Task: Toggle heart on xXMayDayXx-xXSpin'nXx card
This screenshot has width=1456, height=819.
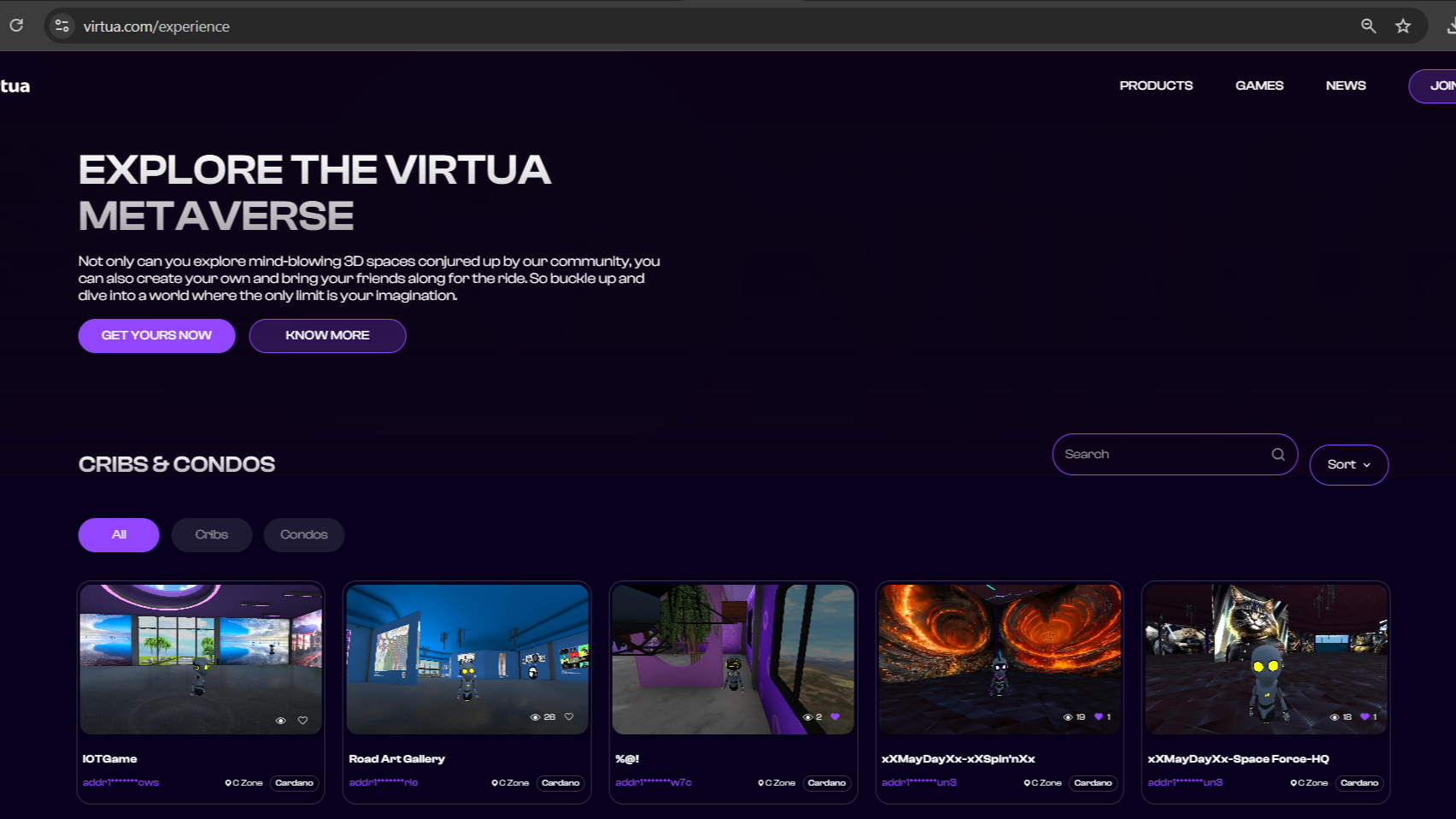Action: pyautogui.click(x=1099, y=717)
